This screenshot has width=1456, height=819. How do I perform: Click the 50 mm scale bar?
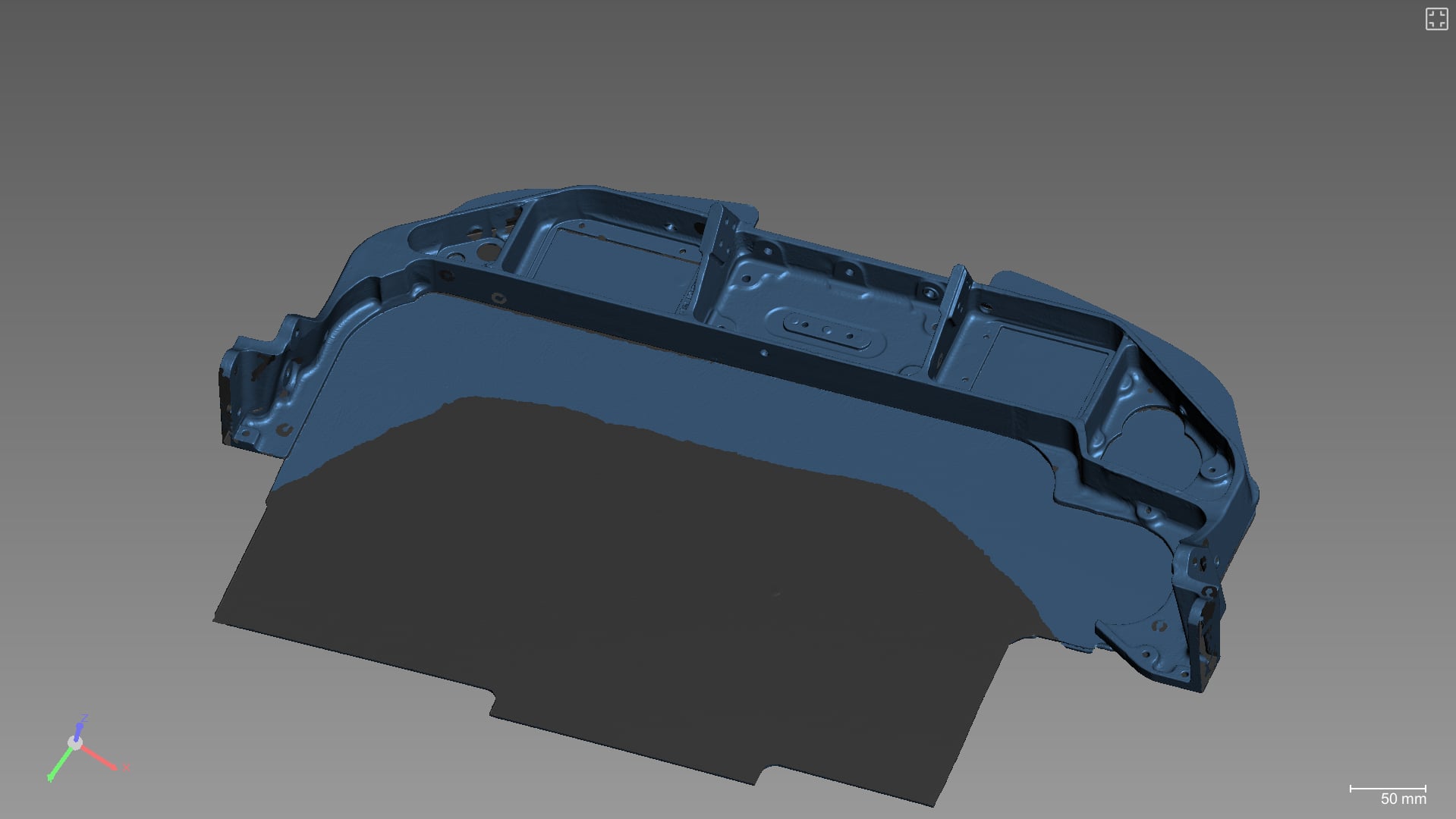point(1388,795)
